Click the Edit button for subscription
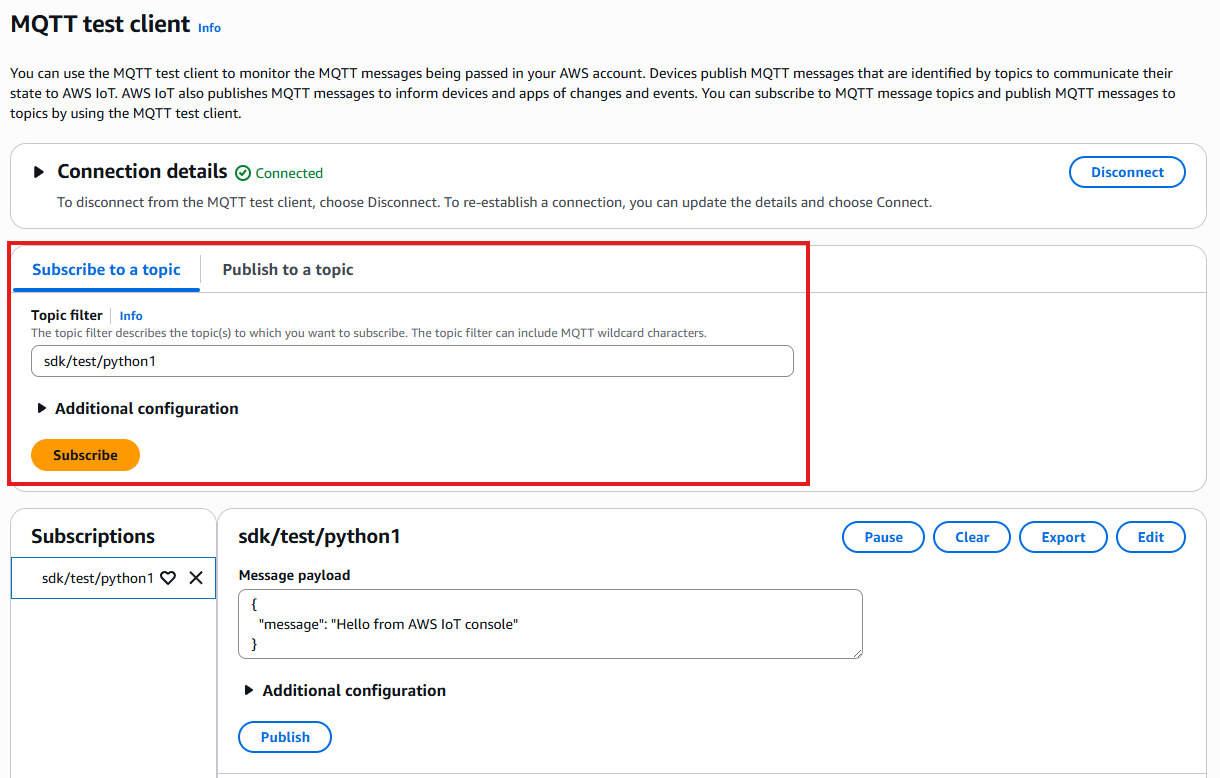The image size is (1220, 778). coord(1150,537)
